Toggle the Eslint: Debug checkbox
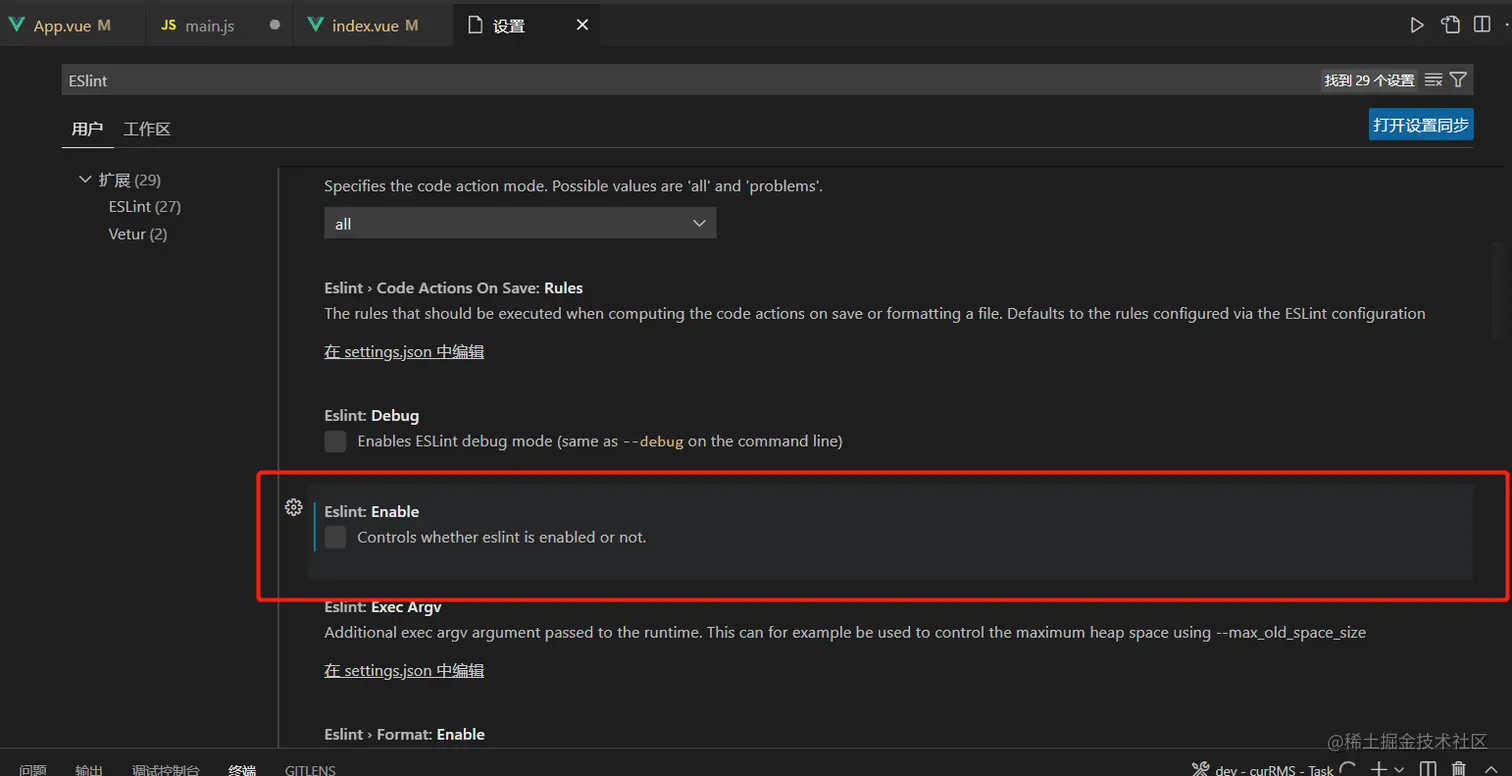The image size is (1512, 776). 336,441
